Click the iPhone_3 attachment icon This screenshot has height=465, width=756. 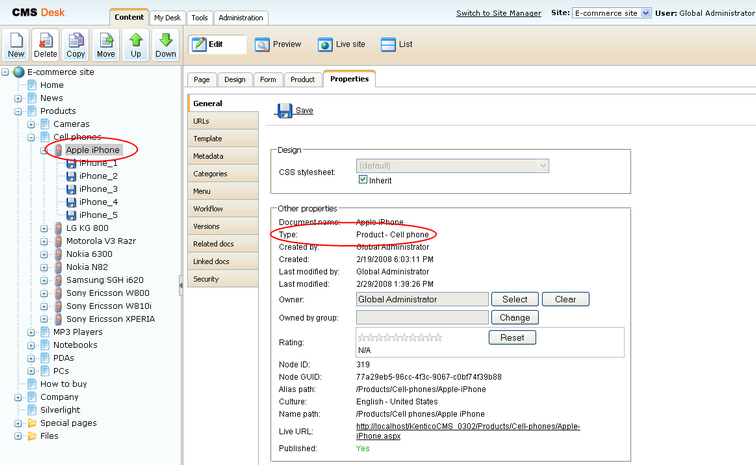pos(71,189)
